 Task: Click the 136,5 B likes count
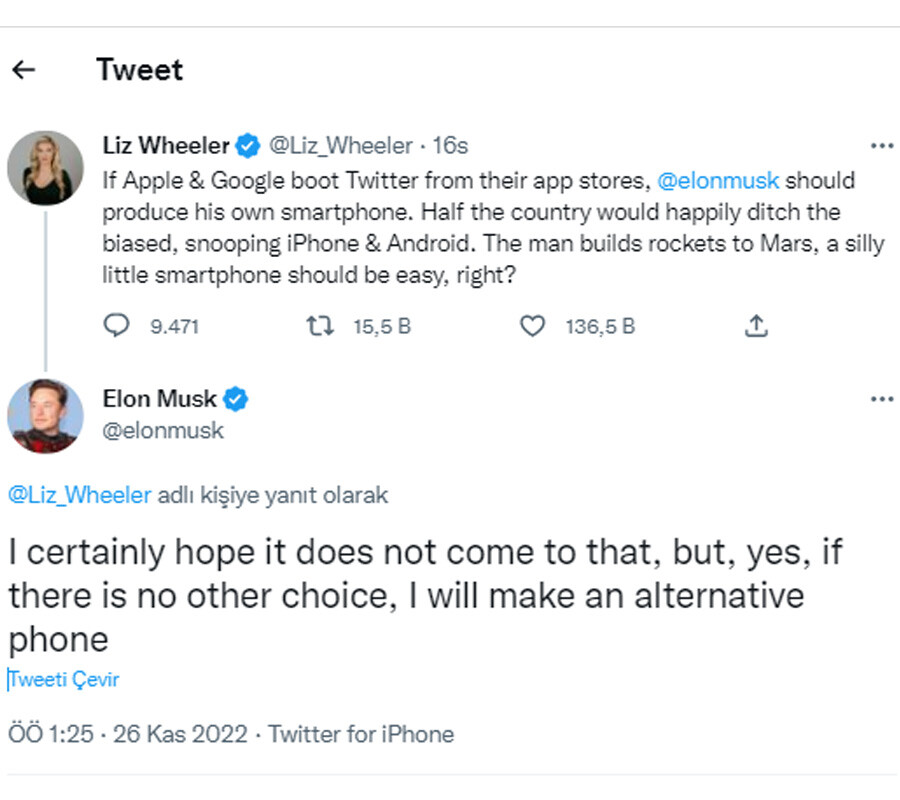coord(599,326)
